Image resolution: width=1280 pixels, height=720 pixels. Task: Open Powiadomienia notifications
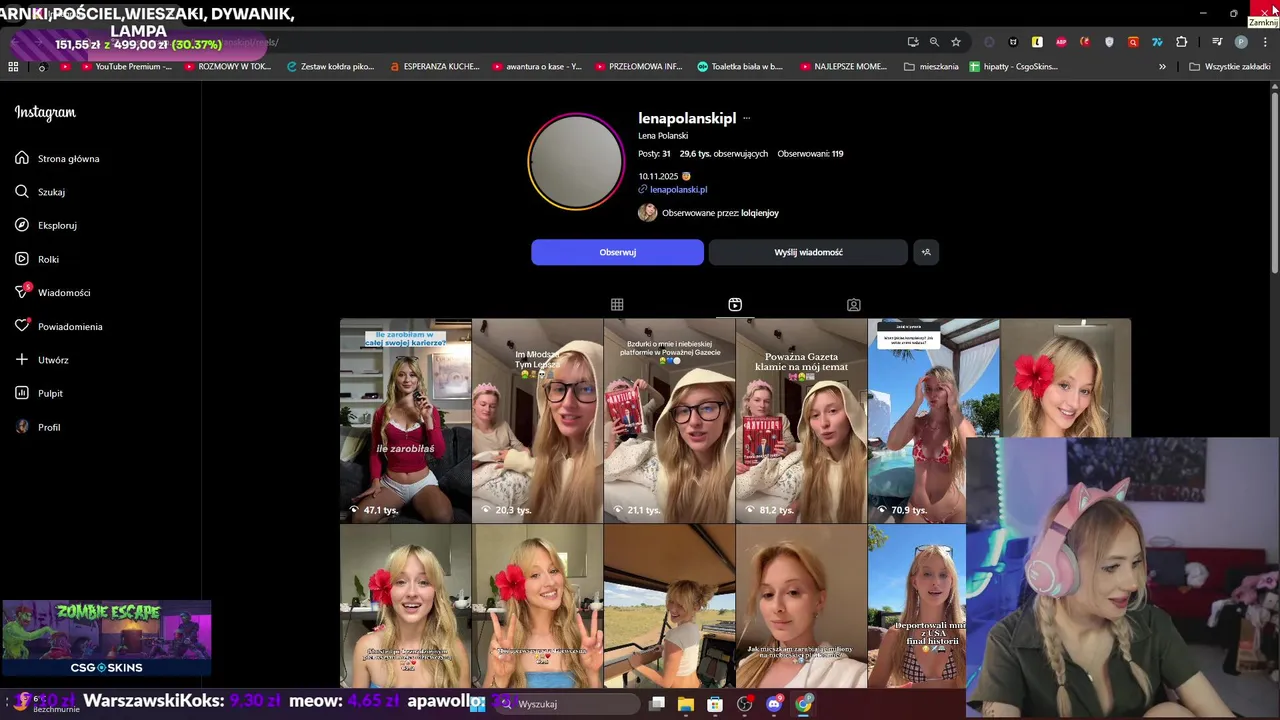pyautogui.click(x=59, y=326)
